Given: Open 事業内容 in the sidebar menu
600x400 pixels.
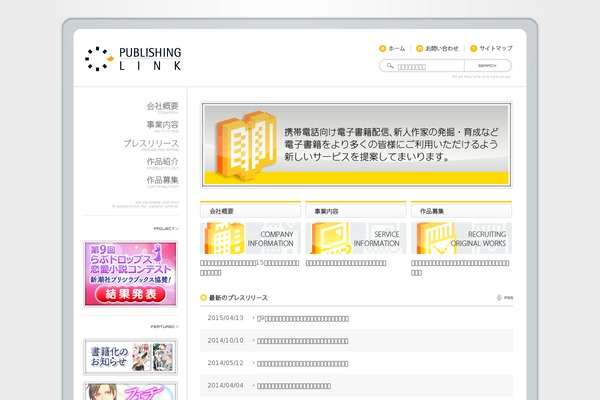Looking at the screenshot, I should tap(163, 126).
